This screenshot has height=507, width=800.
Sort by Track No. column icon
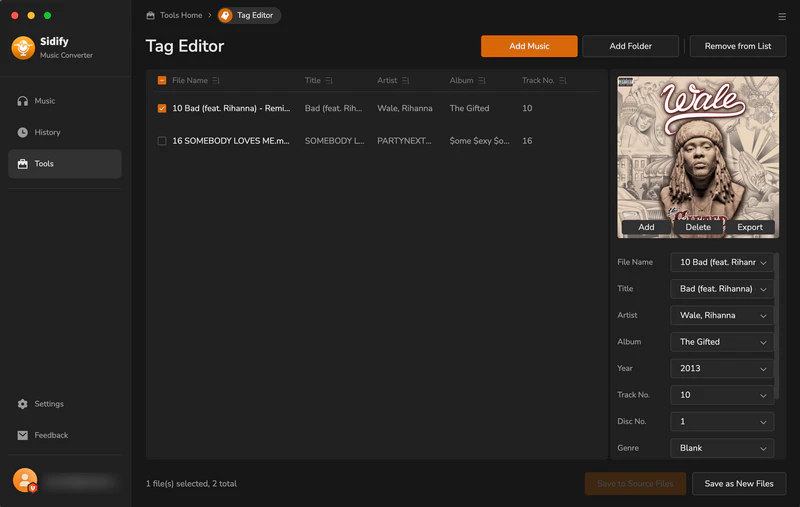point(563,81)
